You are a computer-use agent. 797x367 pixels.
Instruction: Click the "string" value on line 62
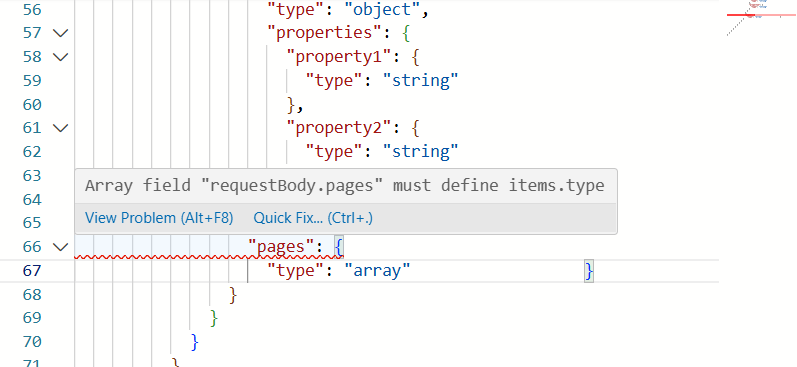click(x=420, y=151)
